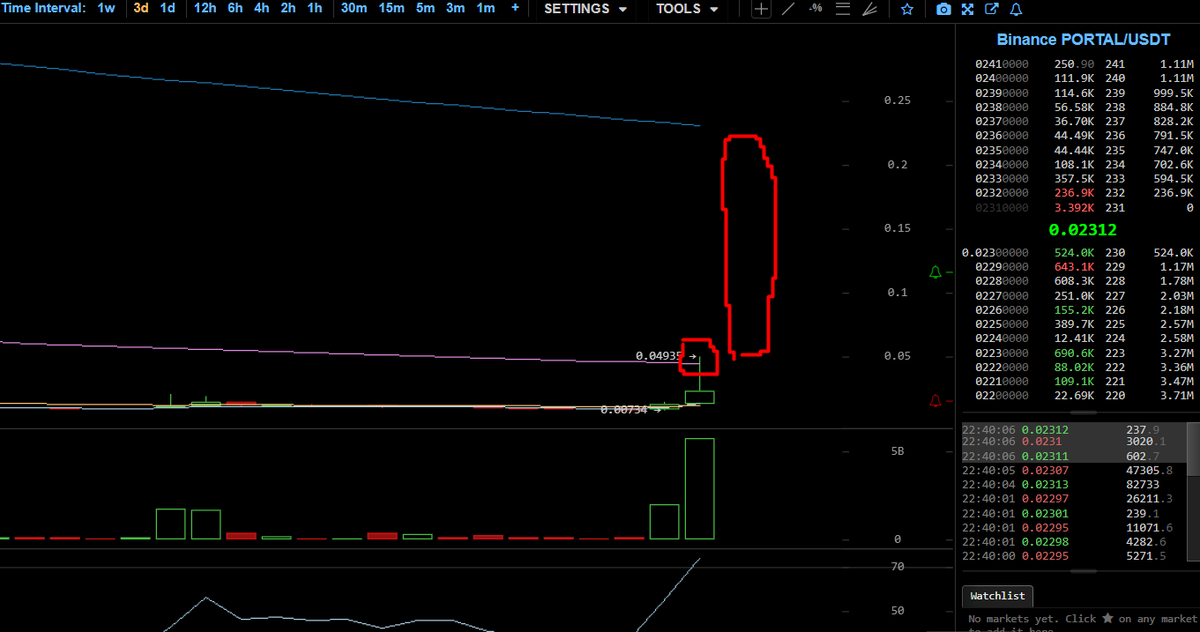This screenshot has width=1200, height=632.
Task: Click the green alert bell on price axis
Action: (x=936, y=272)
